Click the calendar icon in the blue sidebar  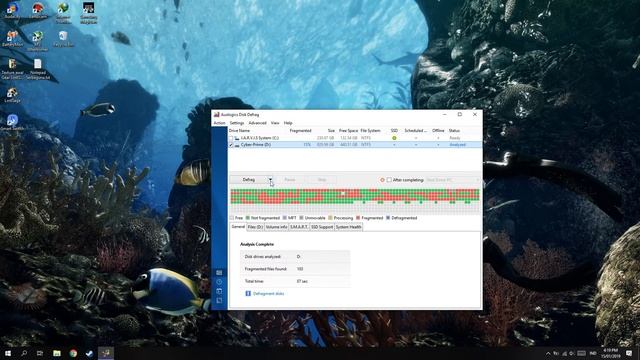pos(219,291)
